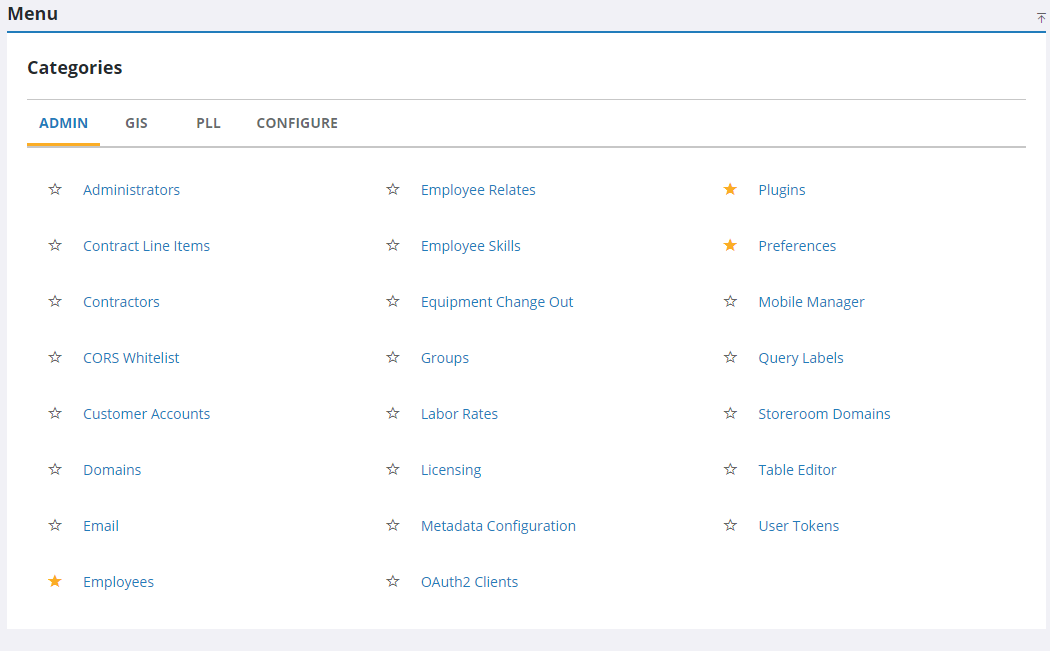Switch to the GIS tab

coord(136,123)
